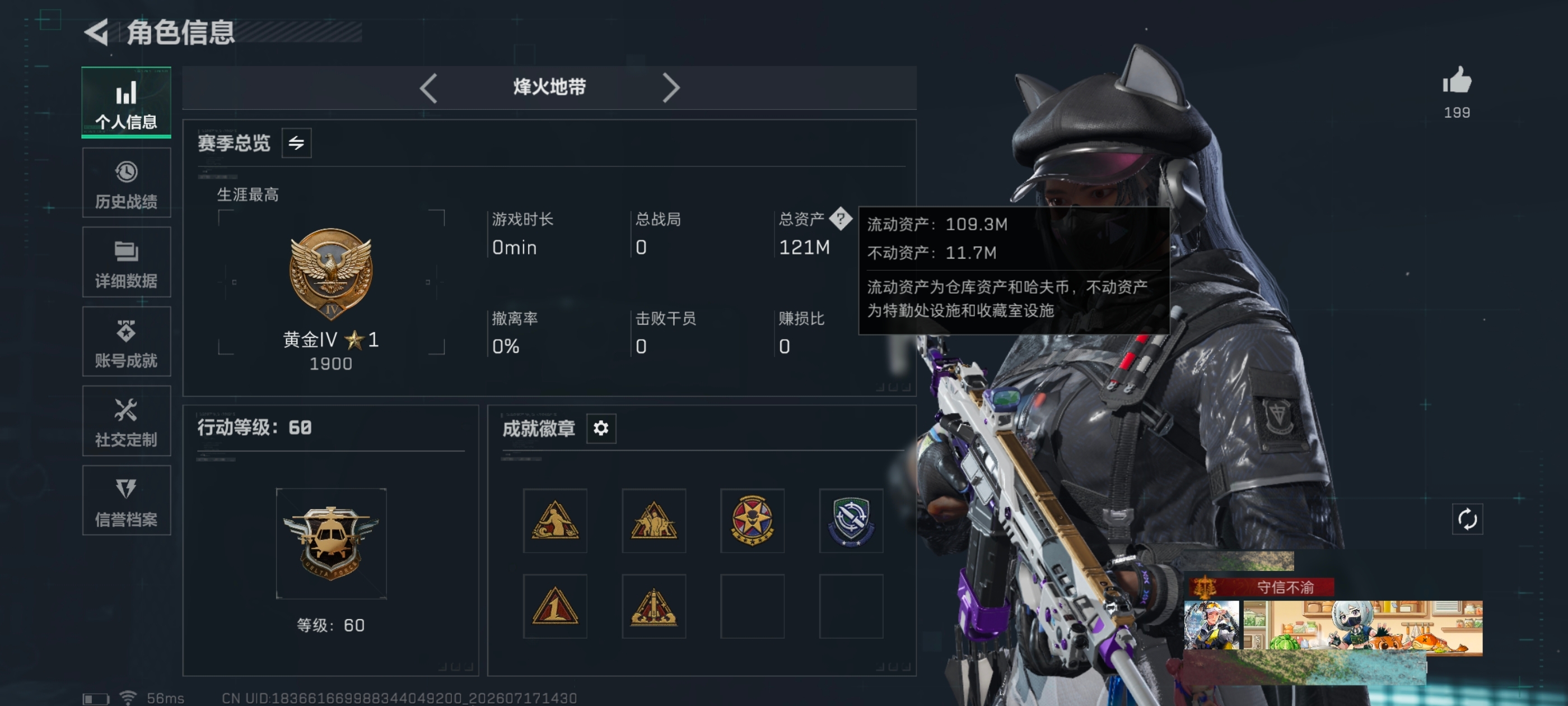Image resolution: width=1568 pixels, height=706 pixels.
Task: Click the 守信不渝 title banner
Action: pyautogui.click(x=1261, y=587)
